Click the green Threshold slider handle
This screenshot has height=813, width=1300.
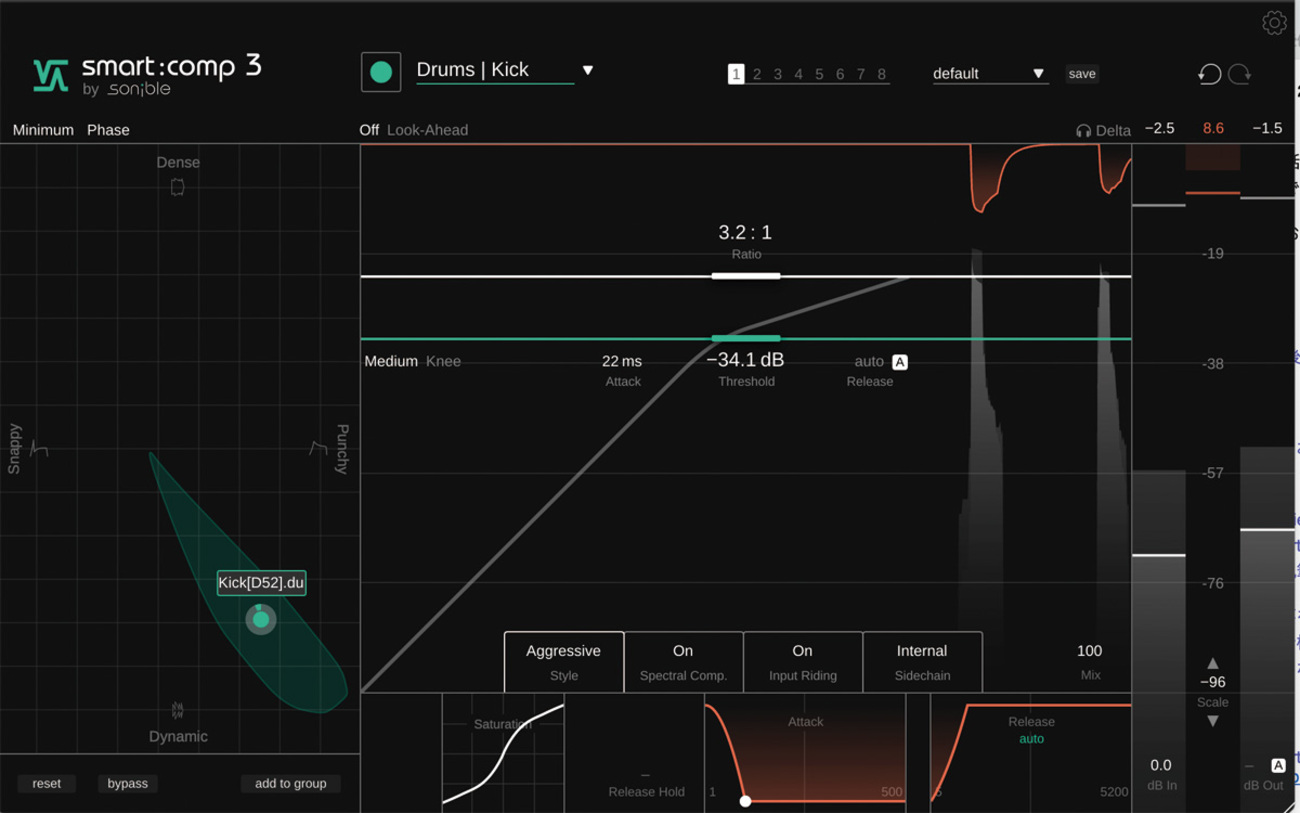coord(746,339)
